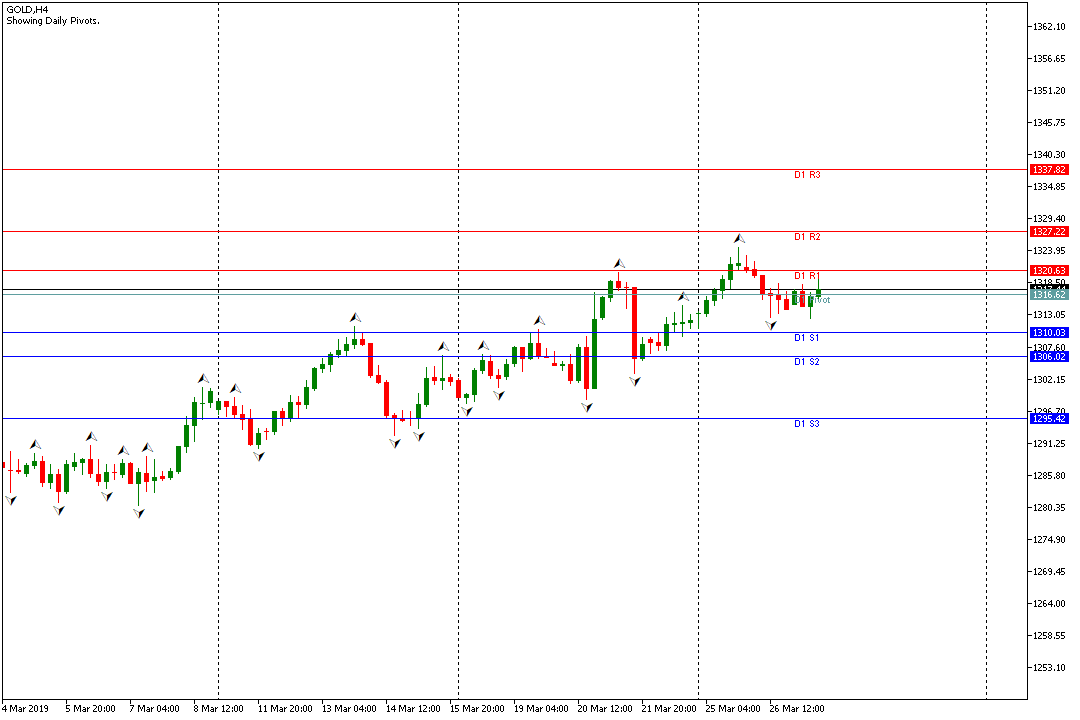Click the Showing Daily Pivots text

point(53,21)
